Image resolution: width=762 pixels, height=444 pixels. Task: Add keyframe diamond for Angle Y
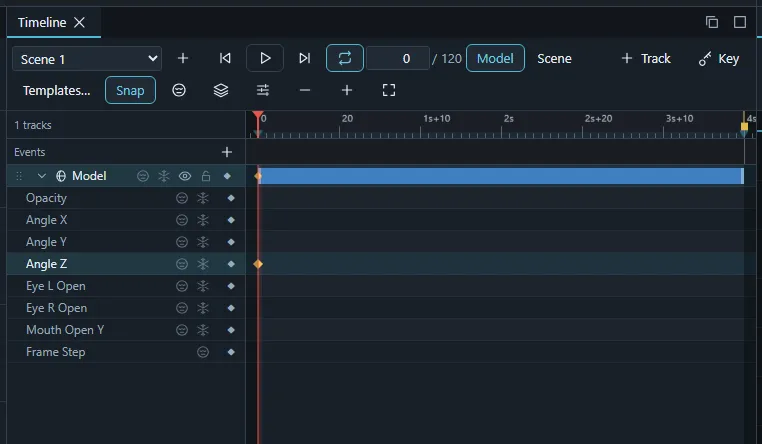pos(231,242)
